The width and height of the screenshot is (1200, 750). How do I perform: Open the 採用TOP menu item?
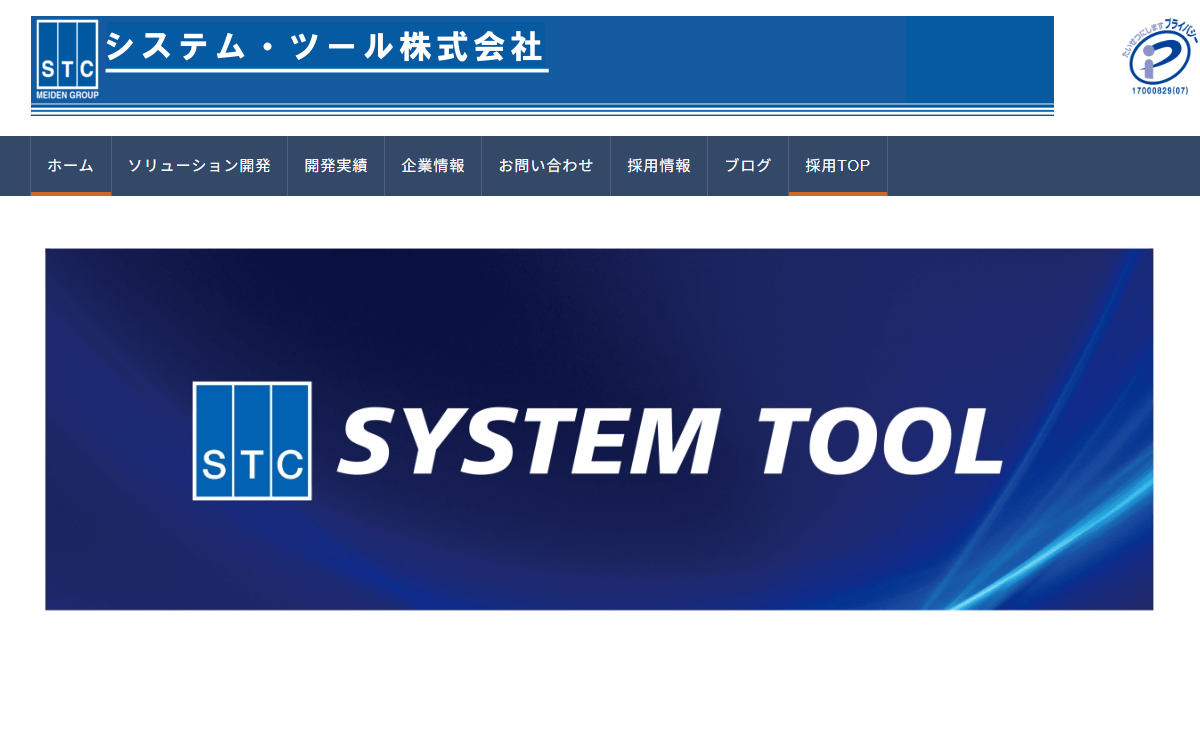point(838,166)
